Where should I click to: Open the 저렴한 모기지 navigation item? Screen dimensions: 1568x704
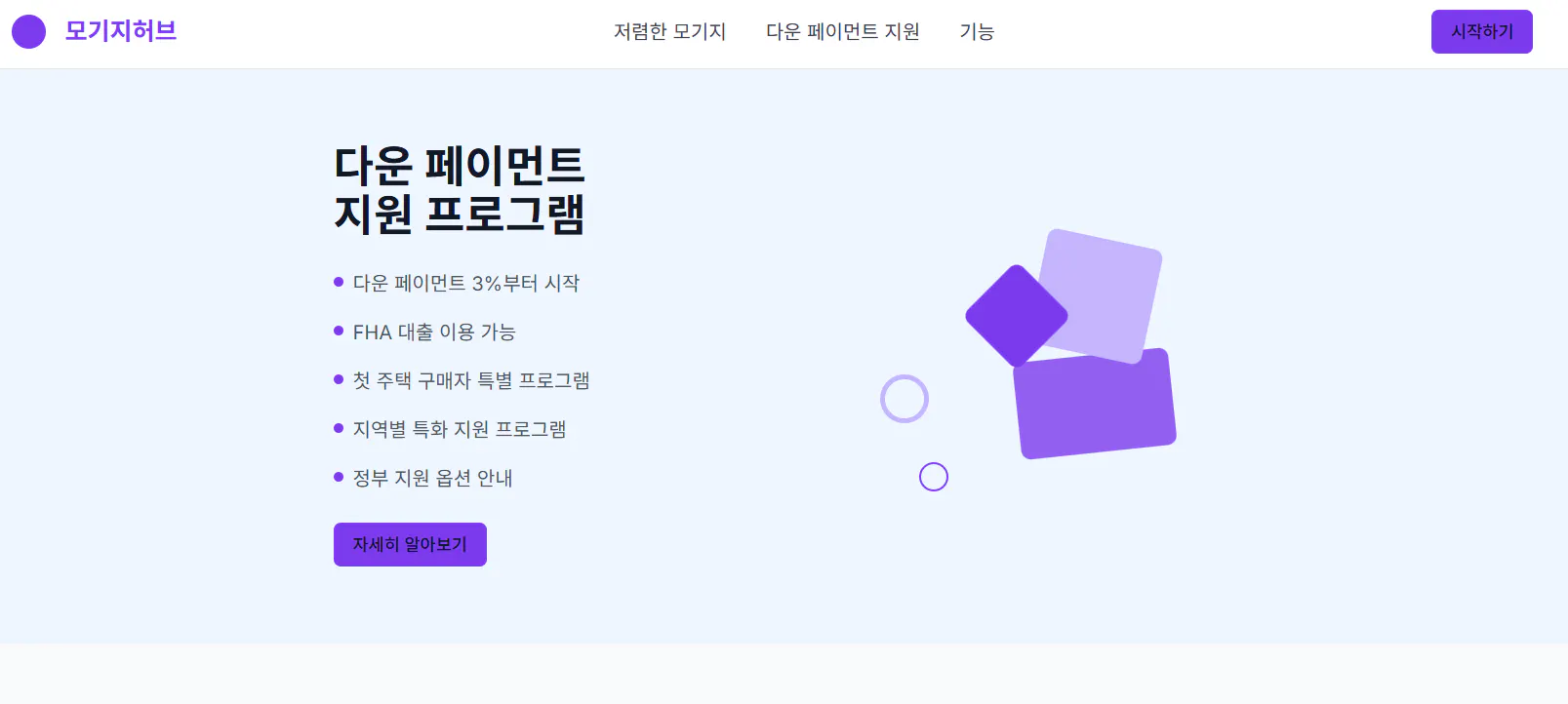[x=670, y=32]
